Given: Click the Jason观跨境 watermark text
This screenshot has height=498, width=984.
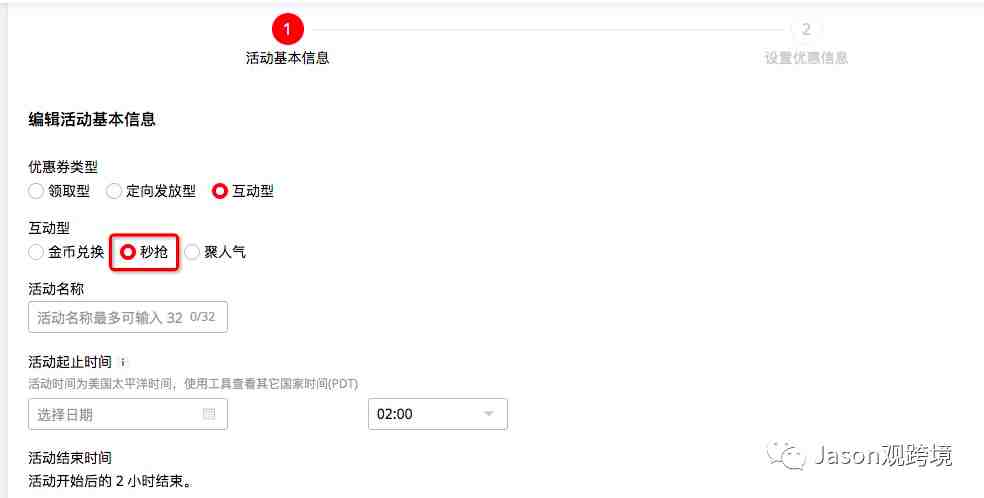Looking at the screenshot, I should click(884, 455).
